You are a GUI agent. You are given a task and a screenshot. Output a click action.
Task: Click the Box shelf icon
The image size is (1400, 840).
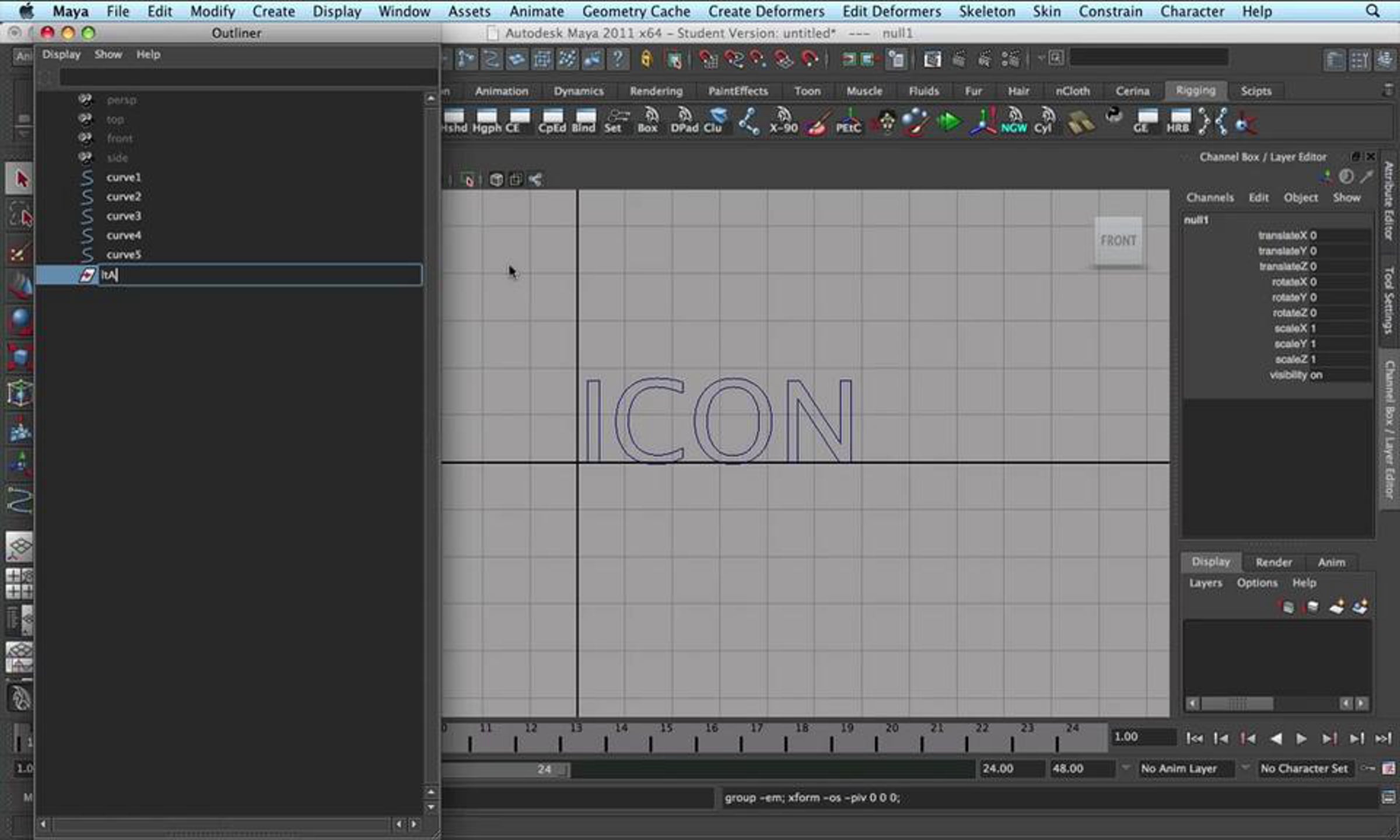tap(647, 121)
